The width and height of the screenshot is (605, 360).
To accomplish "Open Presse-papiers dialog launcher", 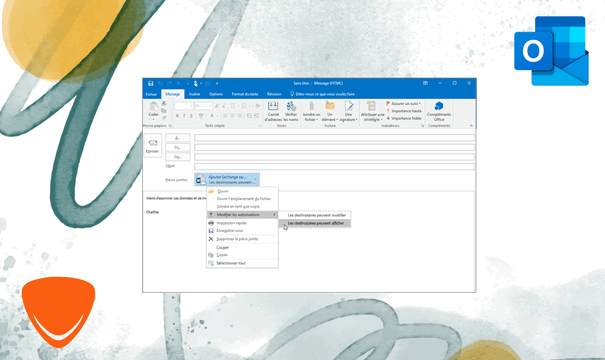I will [x=170, y=126].
